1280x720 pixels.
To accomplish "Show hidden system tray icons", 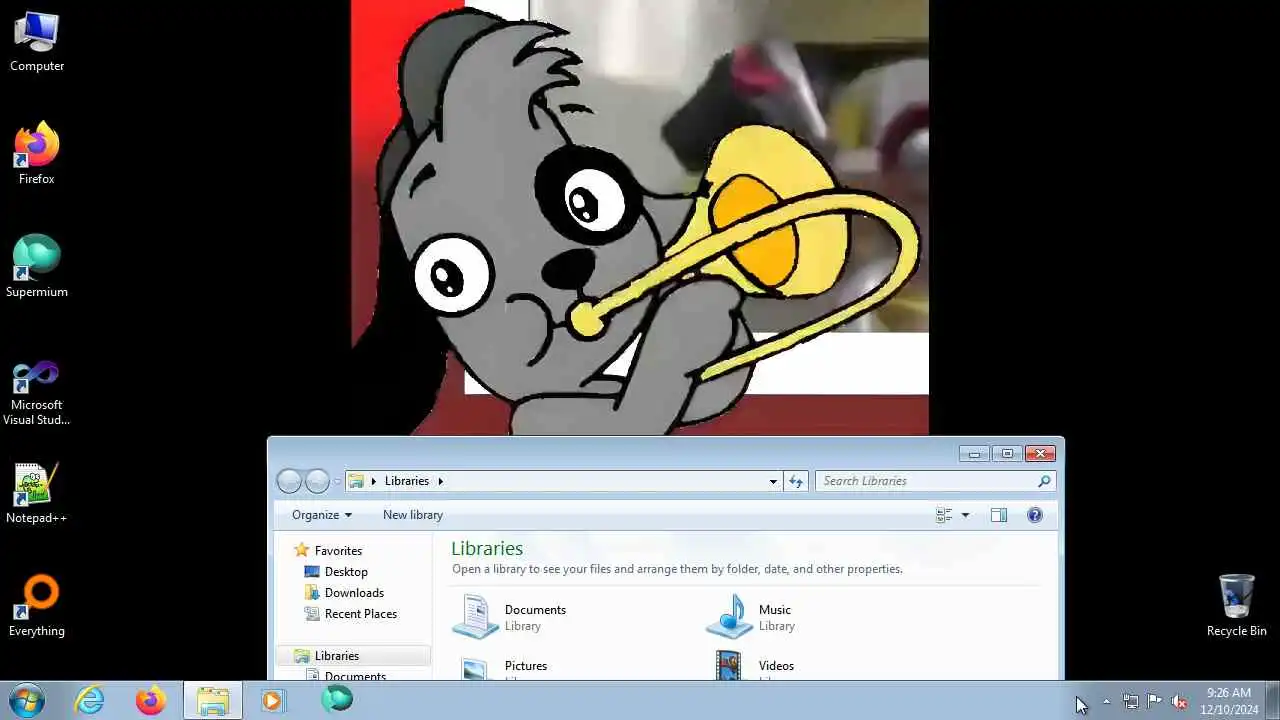I will pyautogui.click(x=1106, y=702).
